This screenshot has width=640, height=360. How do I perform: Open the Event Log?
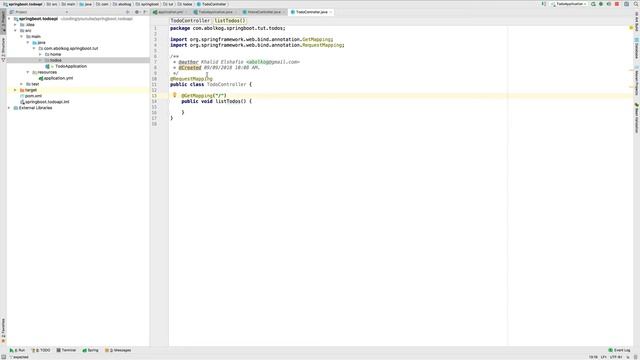tap(620, 350)
